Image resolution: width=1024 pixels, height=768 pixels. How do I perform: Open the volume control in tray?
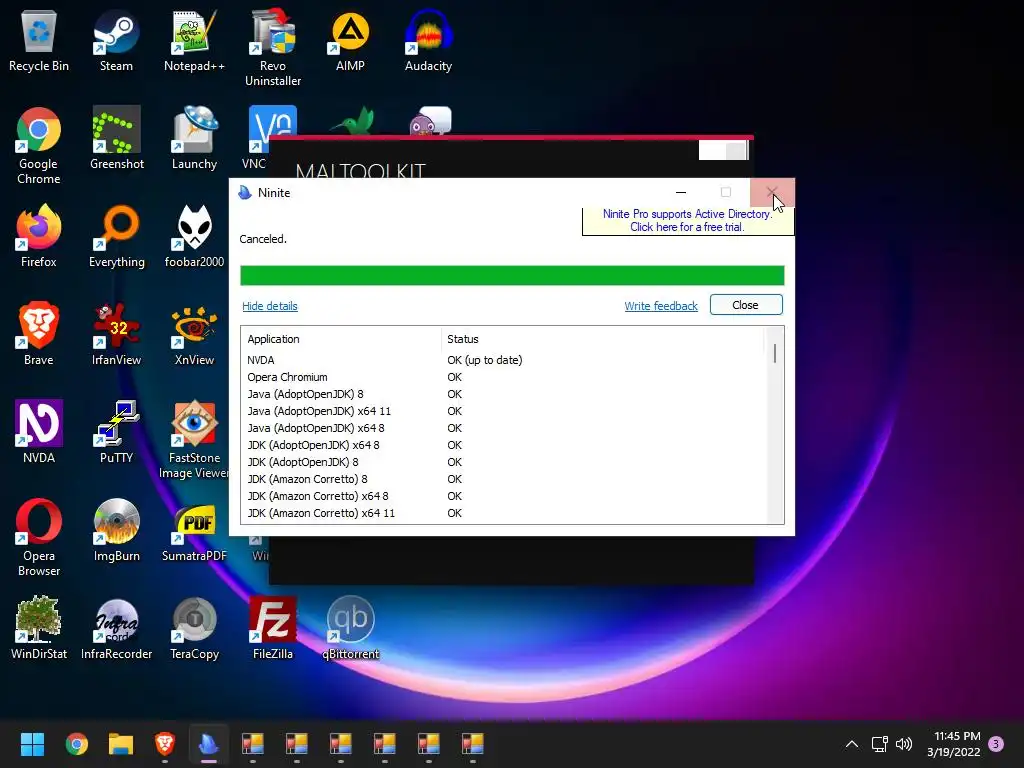pyautogui.click(x=904, y=743)
